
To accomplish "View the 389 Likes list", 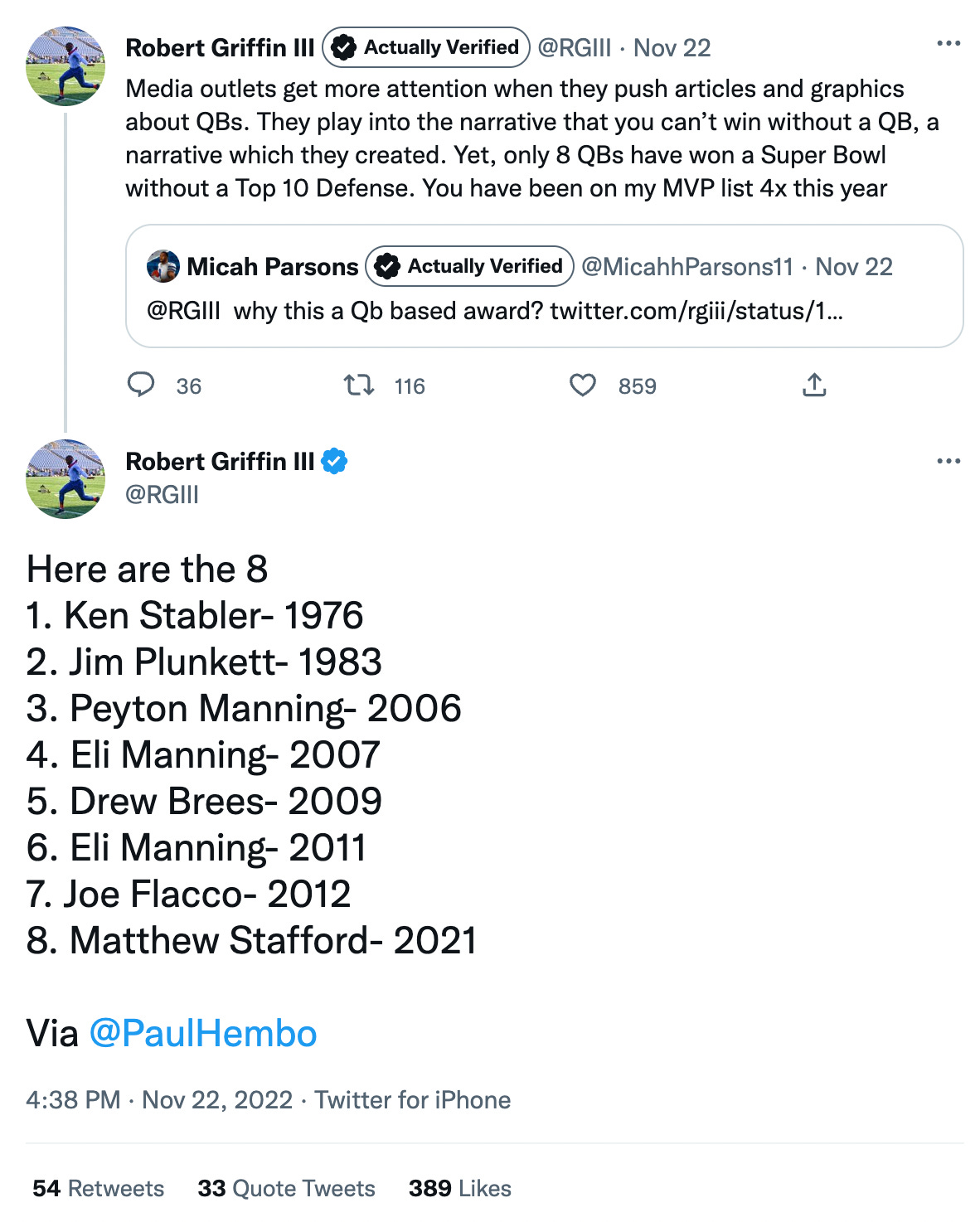I will [459, 1188].
